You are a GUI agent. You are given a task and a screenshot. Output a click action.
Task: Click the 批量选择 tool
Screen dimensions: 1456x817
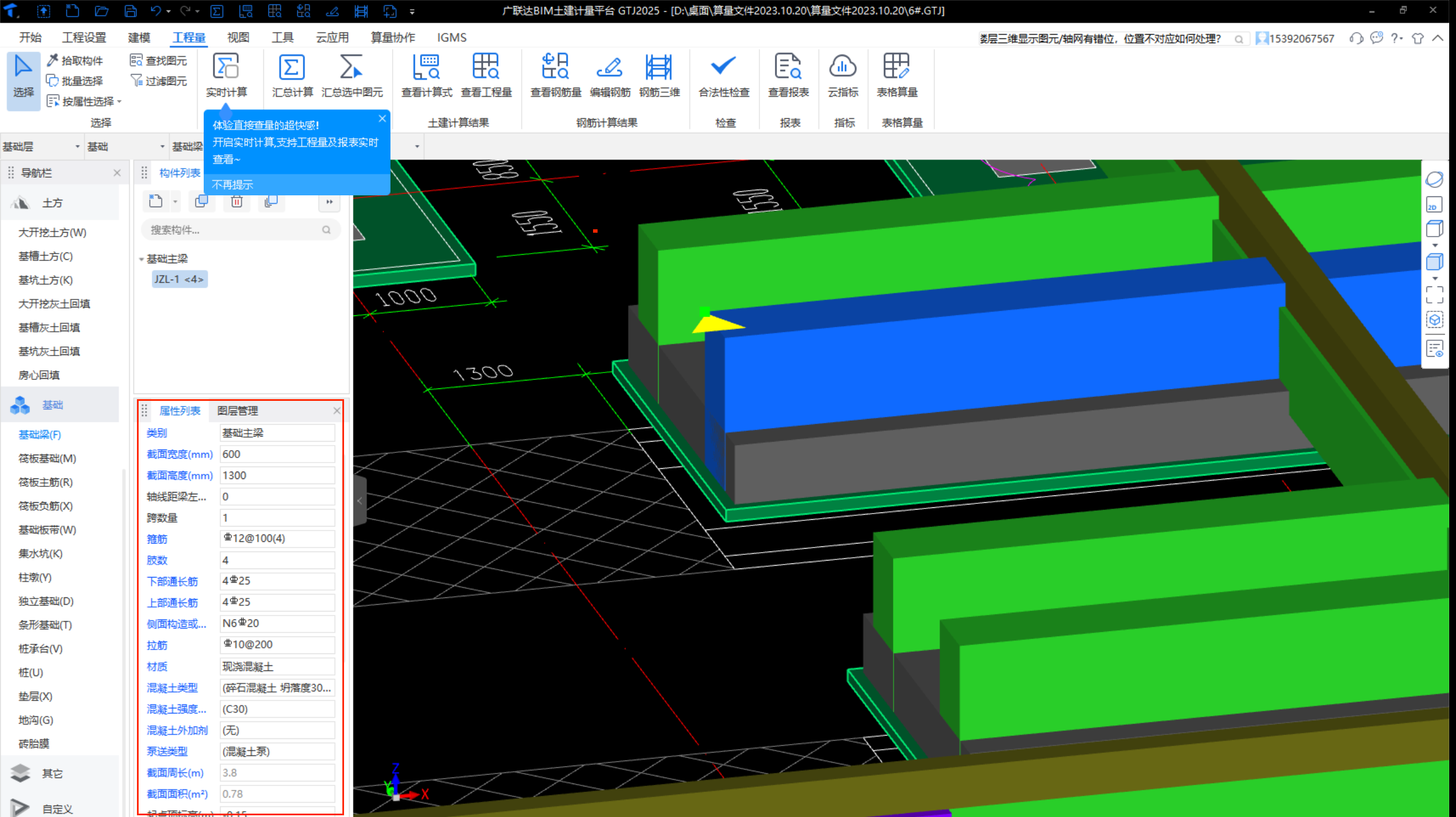75,81
